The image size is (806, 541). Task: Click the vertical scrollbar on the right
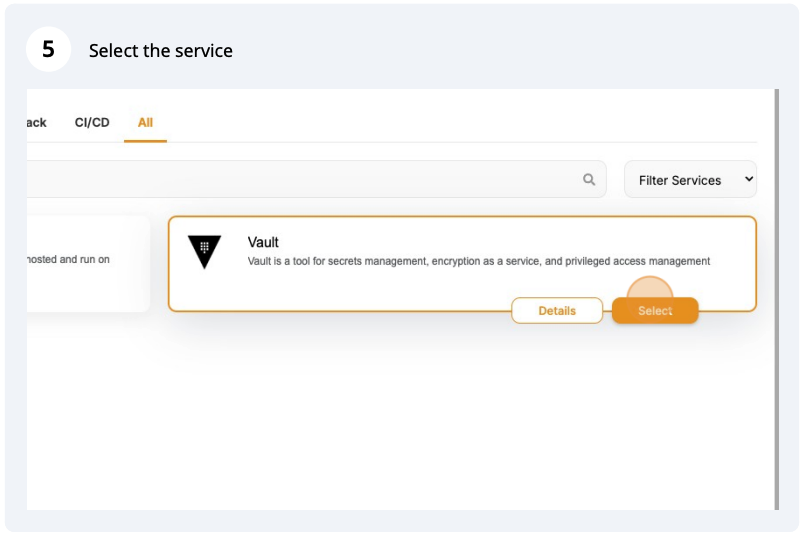click(776, 300)
